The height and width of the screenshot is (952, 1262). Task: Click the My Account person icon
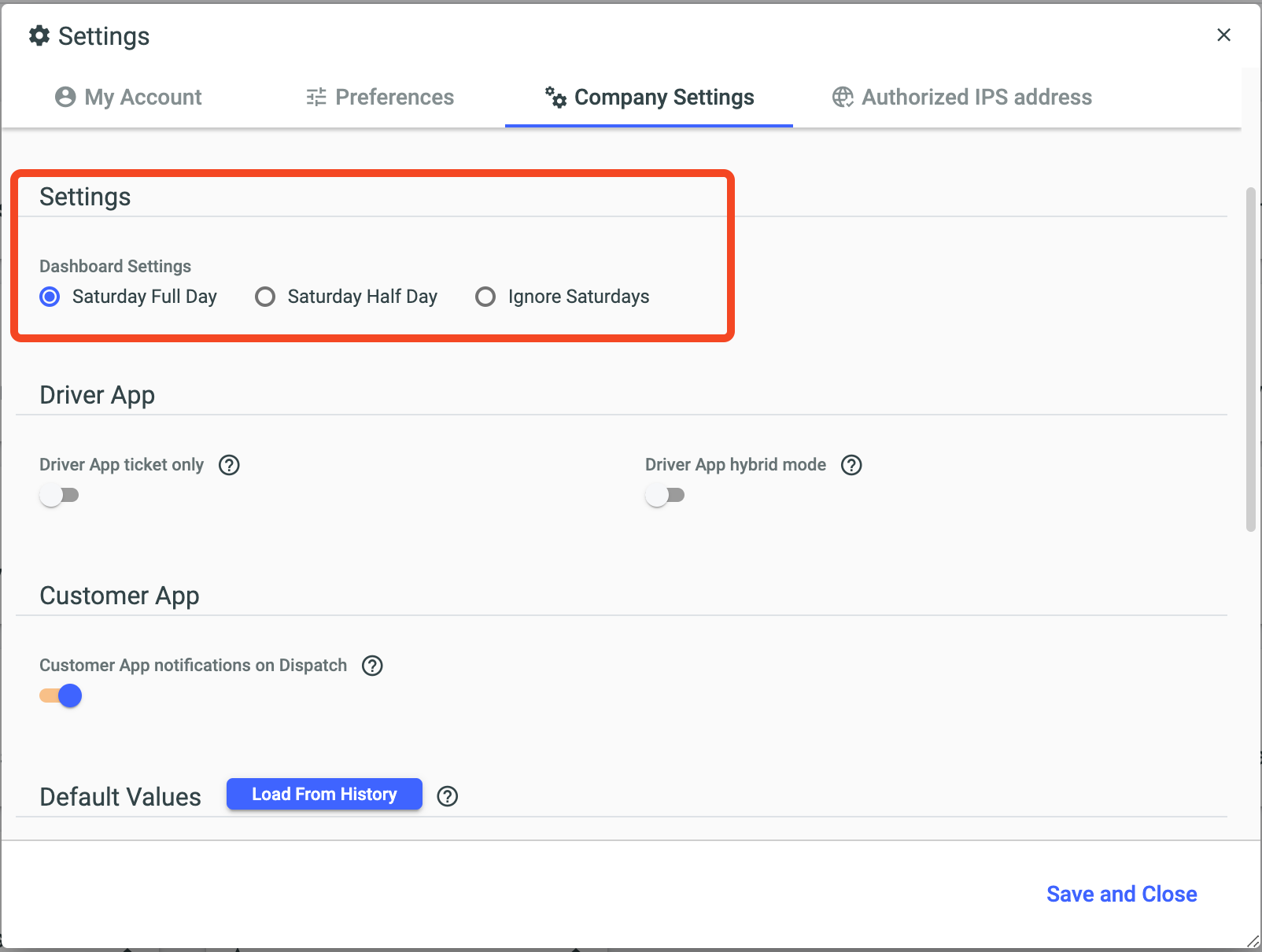(65, 97)
